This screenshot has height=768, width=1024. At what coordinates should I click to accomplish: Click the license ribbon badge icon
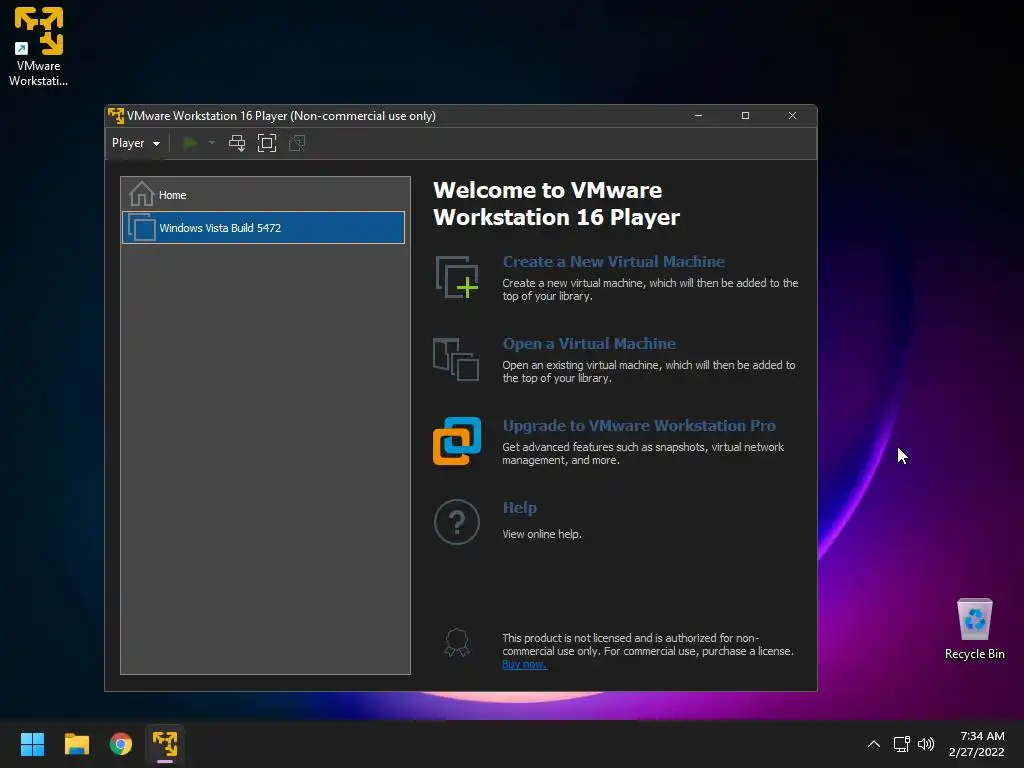456,643
